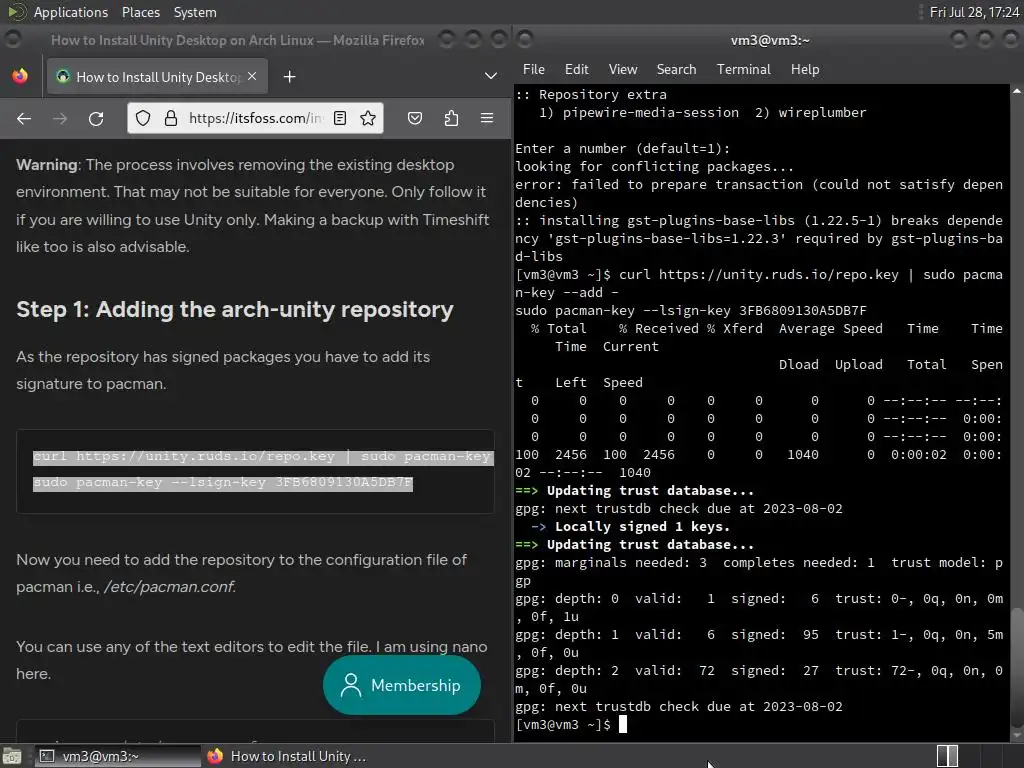Click the terminal title vm3@vm3:~

coord(770,40)
